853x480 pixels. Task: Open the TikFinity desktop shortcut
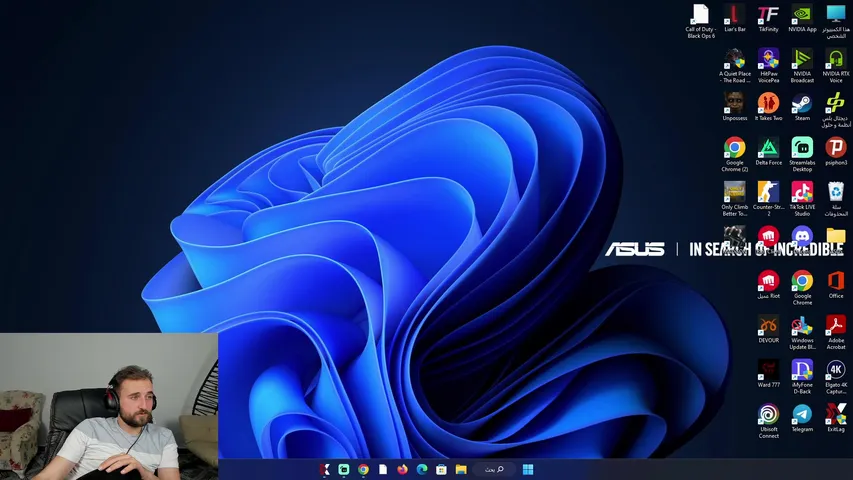[768, 17]
